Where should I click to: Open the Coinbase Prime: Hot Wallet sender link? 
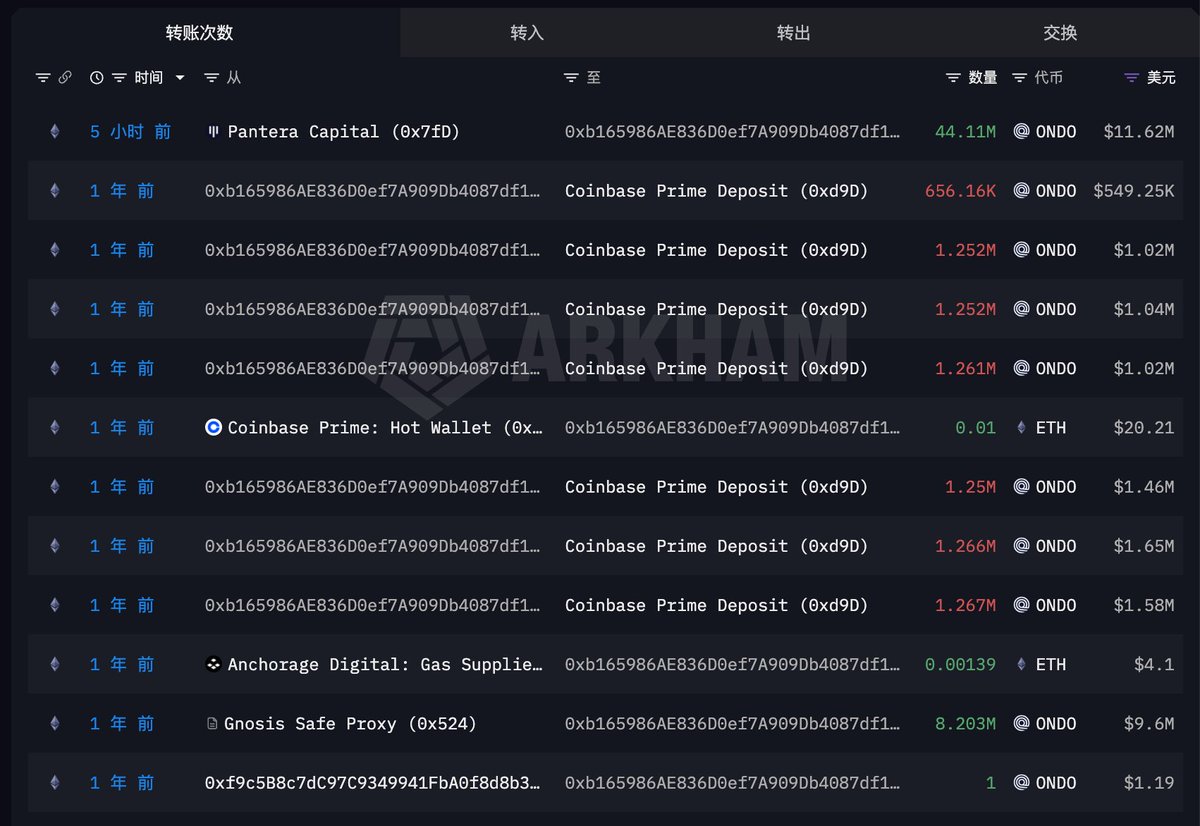tap(385, 427)
